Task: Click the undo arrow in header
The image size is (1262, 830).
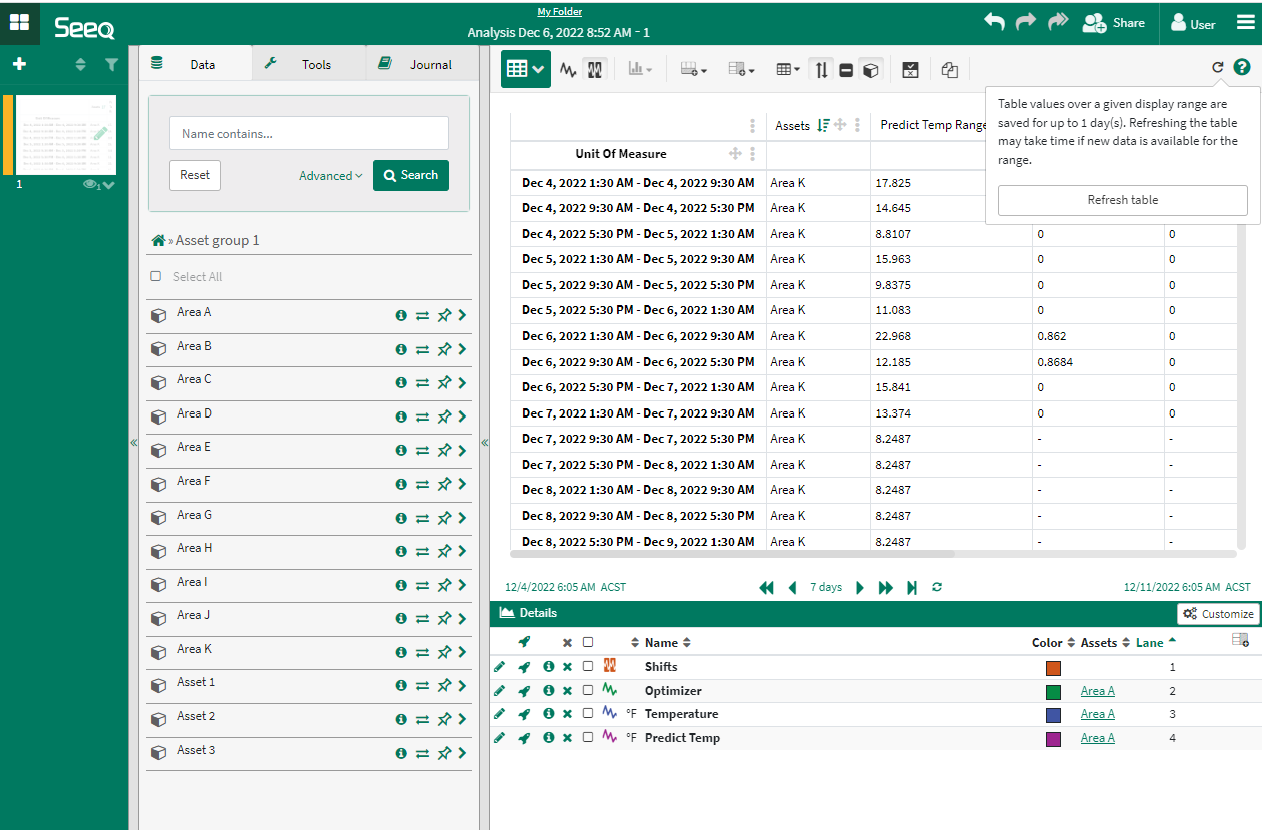Action: point(994,22)
